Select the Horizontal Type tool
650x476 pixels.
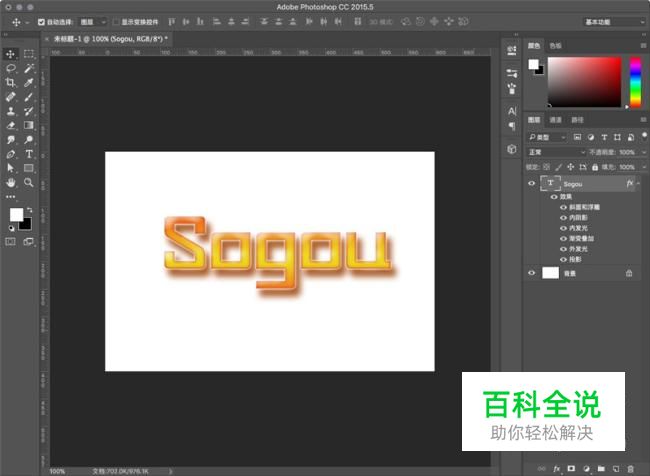point(29,154)
